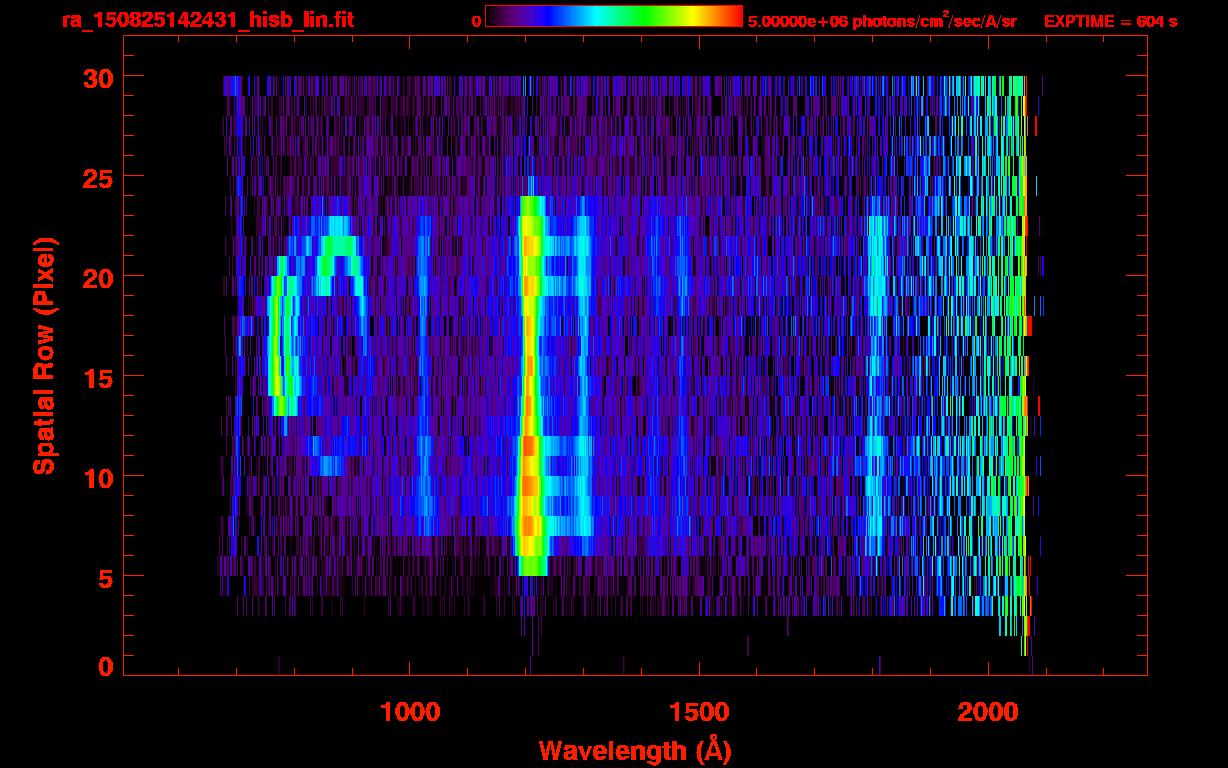The width and height of the screenshot is (1228, 768).
Task: Click the EXPTIME = 604 s label
Action: 1110,21
